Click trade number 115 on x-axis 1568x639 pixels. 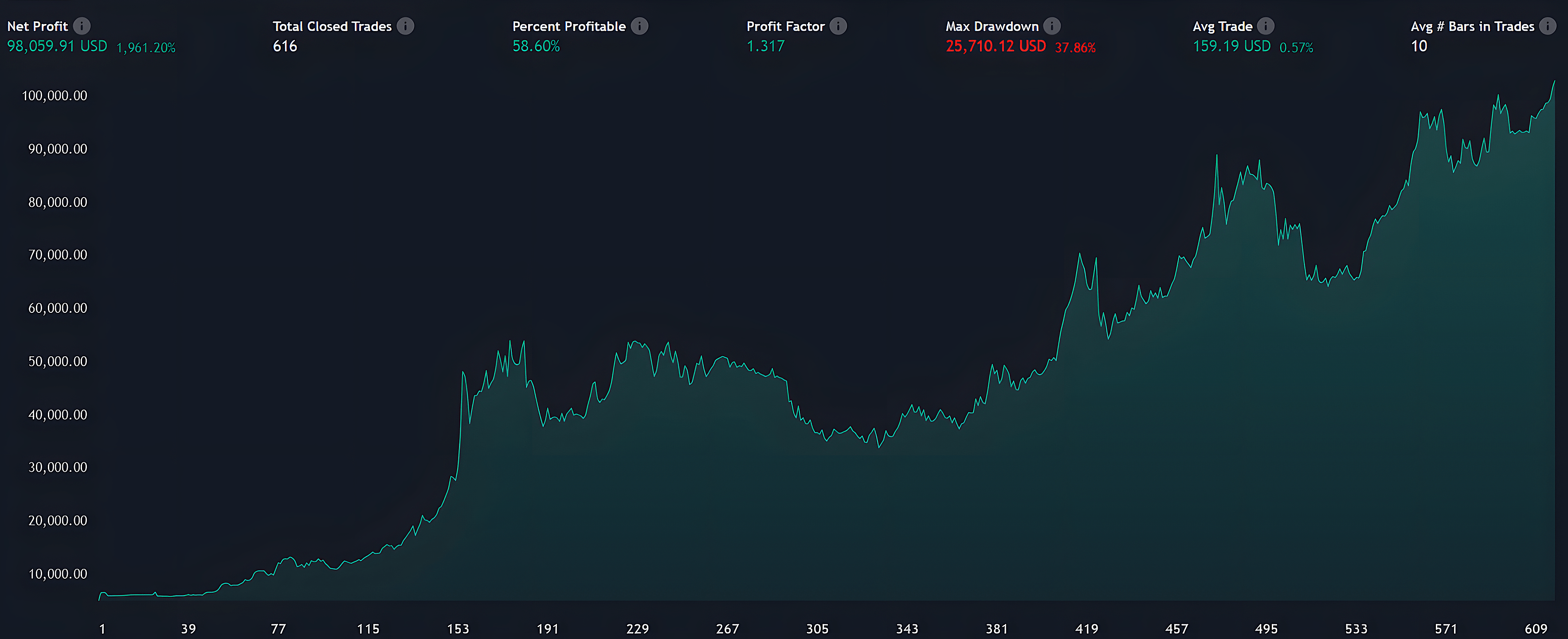pyautogui.click(x=368, y=629)
